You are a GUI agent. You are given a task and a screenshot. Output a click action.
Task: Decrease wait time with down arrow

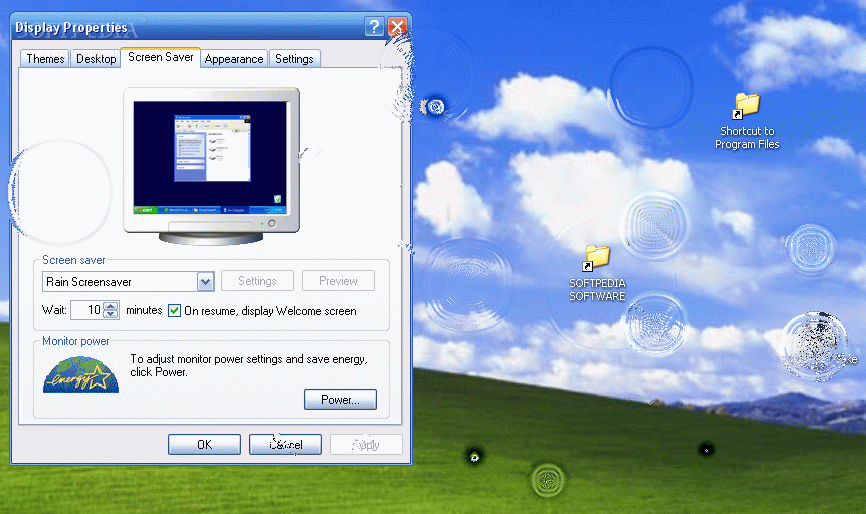pyautogui.click(x=111, y=314)
